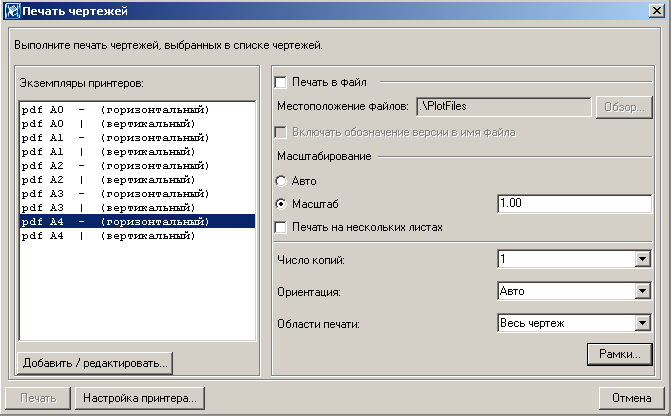This screenshot has height=416, width=671.
Task: Click the Обзор... button
Action: pyautogui.click(x=624, y=107)
